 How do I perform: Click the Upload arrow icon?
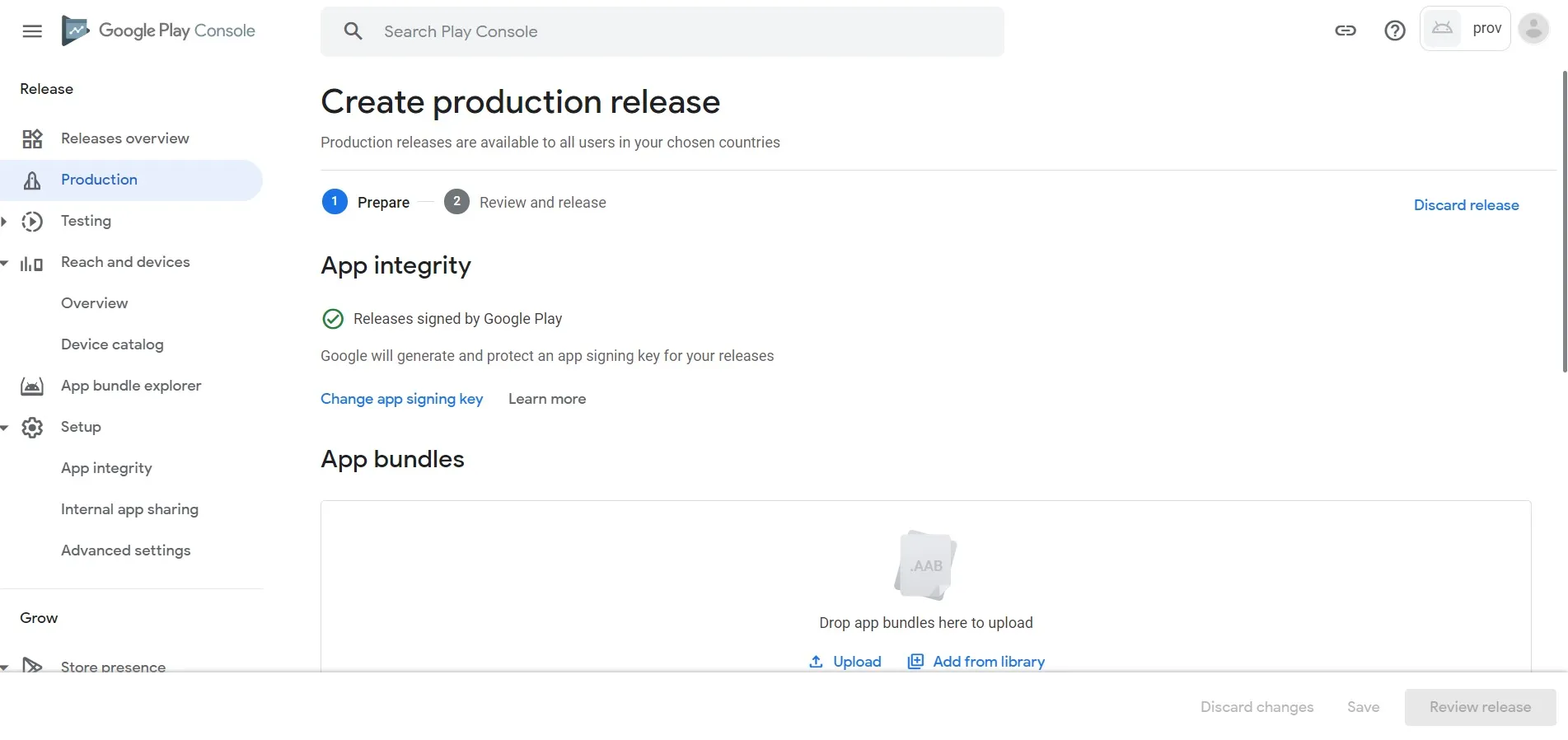816,662
